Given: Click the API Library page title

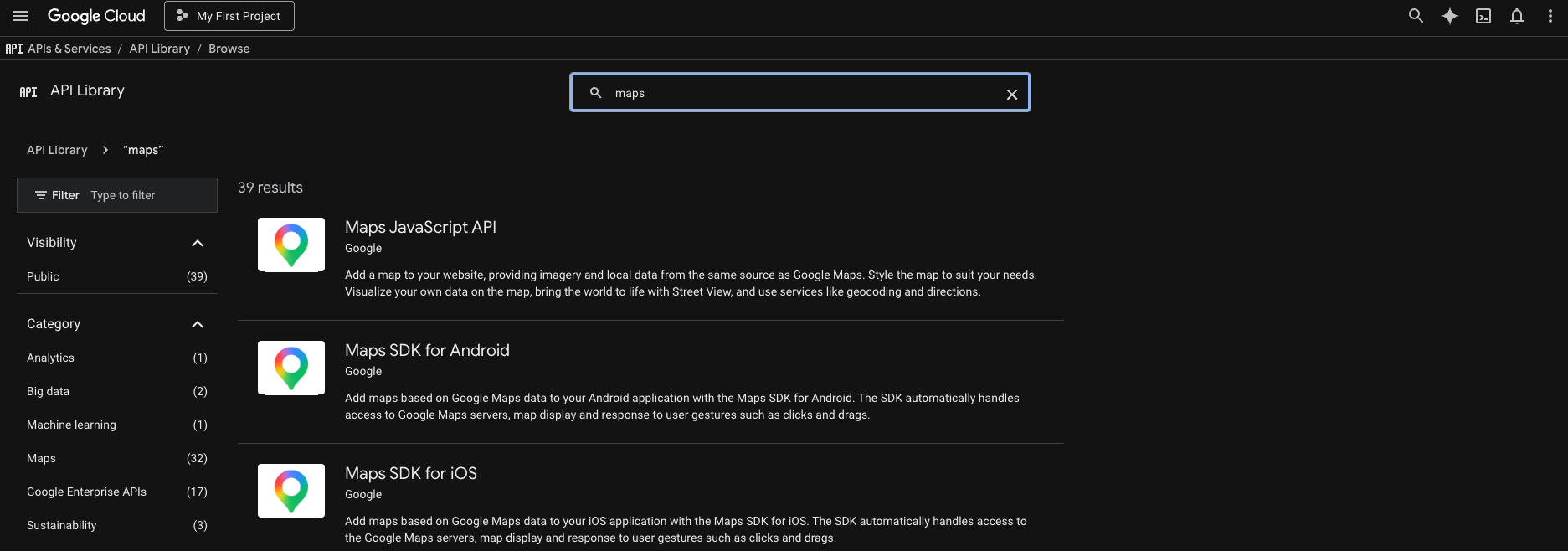Looking at the screenshot, I should pyautogui.click(x=87, y=90).
